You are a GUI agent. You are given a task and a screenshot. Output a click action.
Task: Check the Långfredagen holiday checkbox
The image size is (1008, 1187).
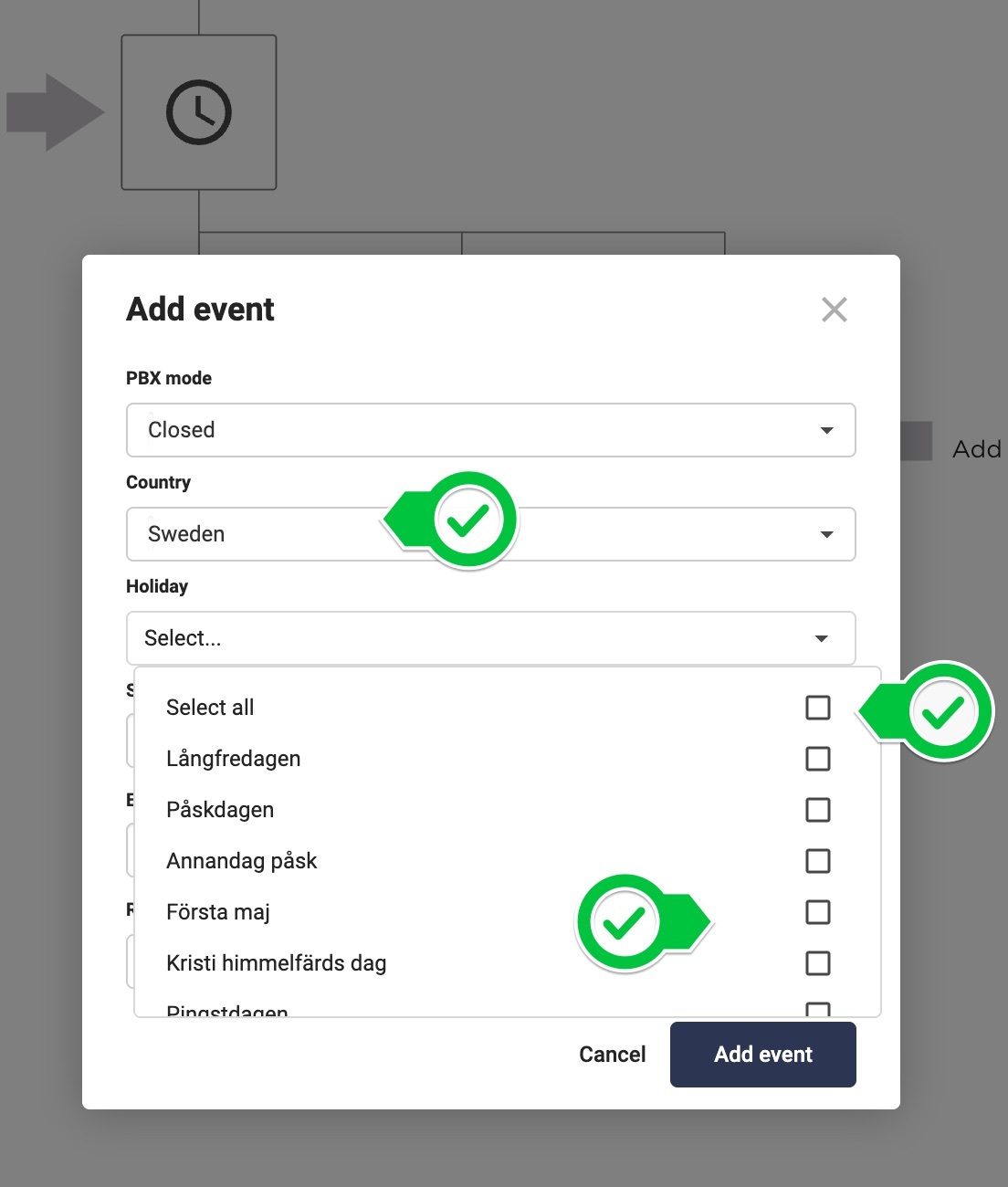pyautogui.click(x=818, y=759)
